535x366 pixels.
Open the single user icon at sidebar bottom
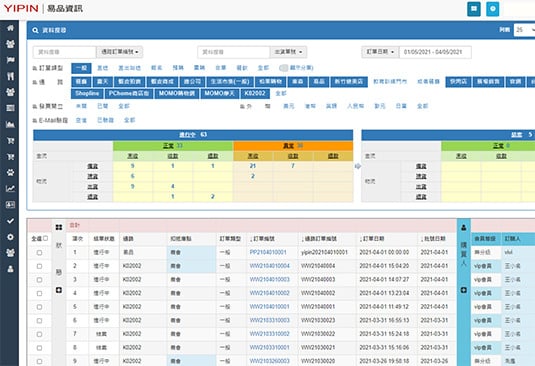[10, 269]
